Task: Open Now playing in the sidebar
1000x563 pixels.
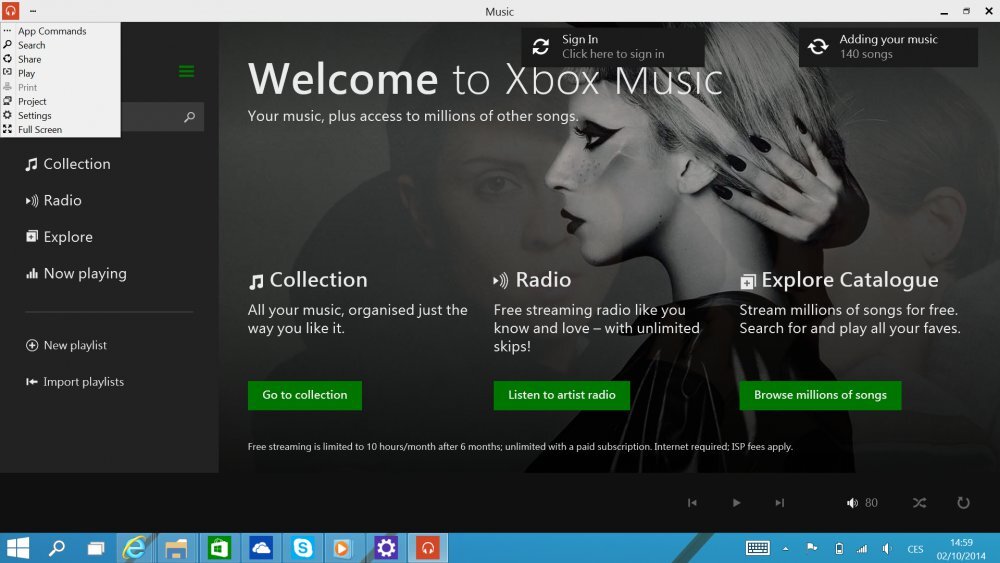Action: (76, 274)
